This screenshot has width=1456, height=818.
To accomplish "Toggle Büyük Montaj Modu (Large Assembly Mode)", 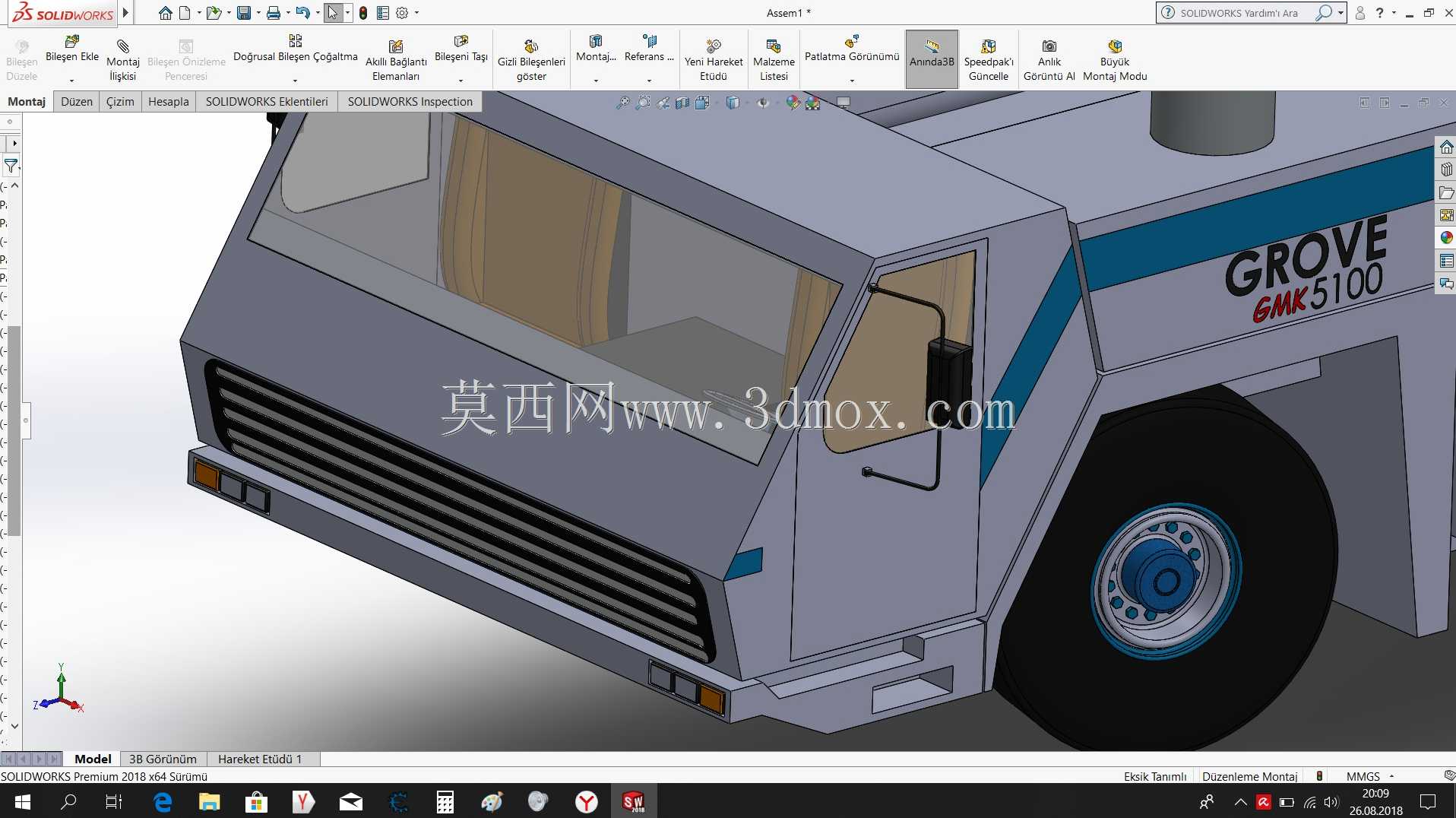I will point(1115,59).
